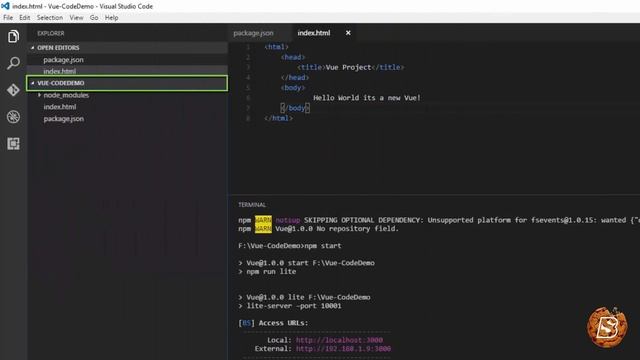Open the Edit menu
This screenshot has height=360, width=640.
[24, 18]
